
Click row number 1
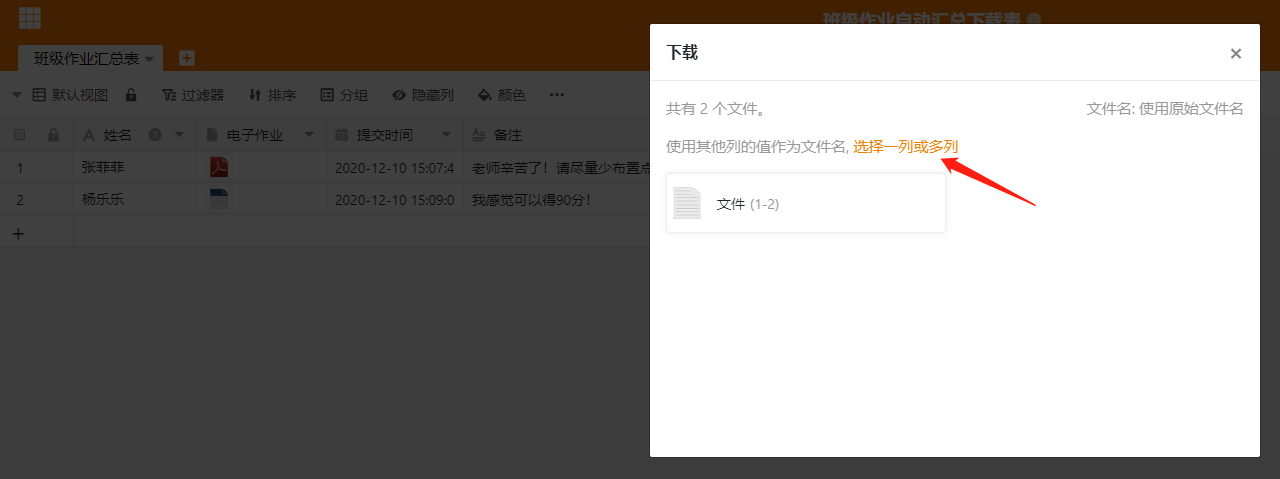tap(19, 167)
